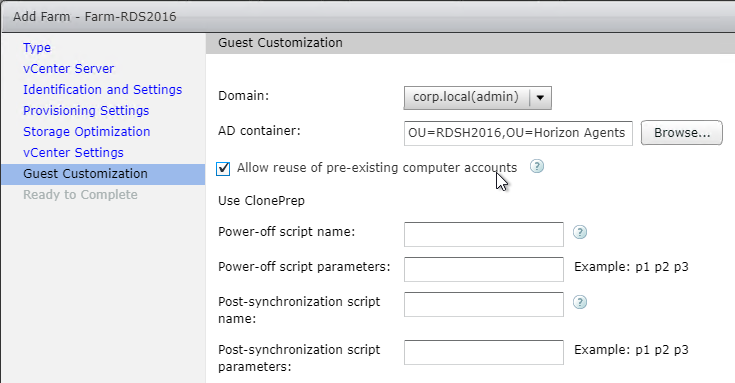Uncheck Allow reuse of pre-existing computer accounts

pos(223,168)
